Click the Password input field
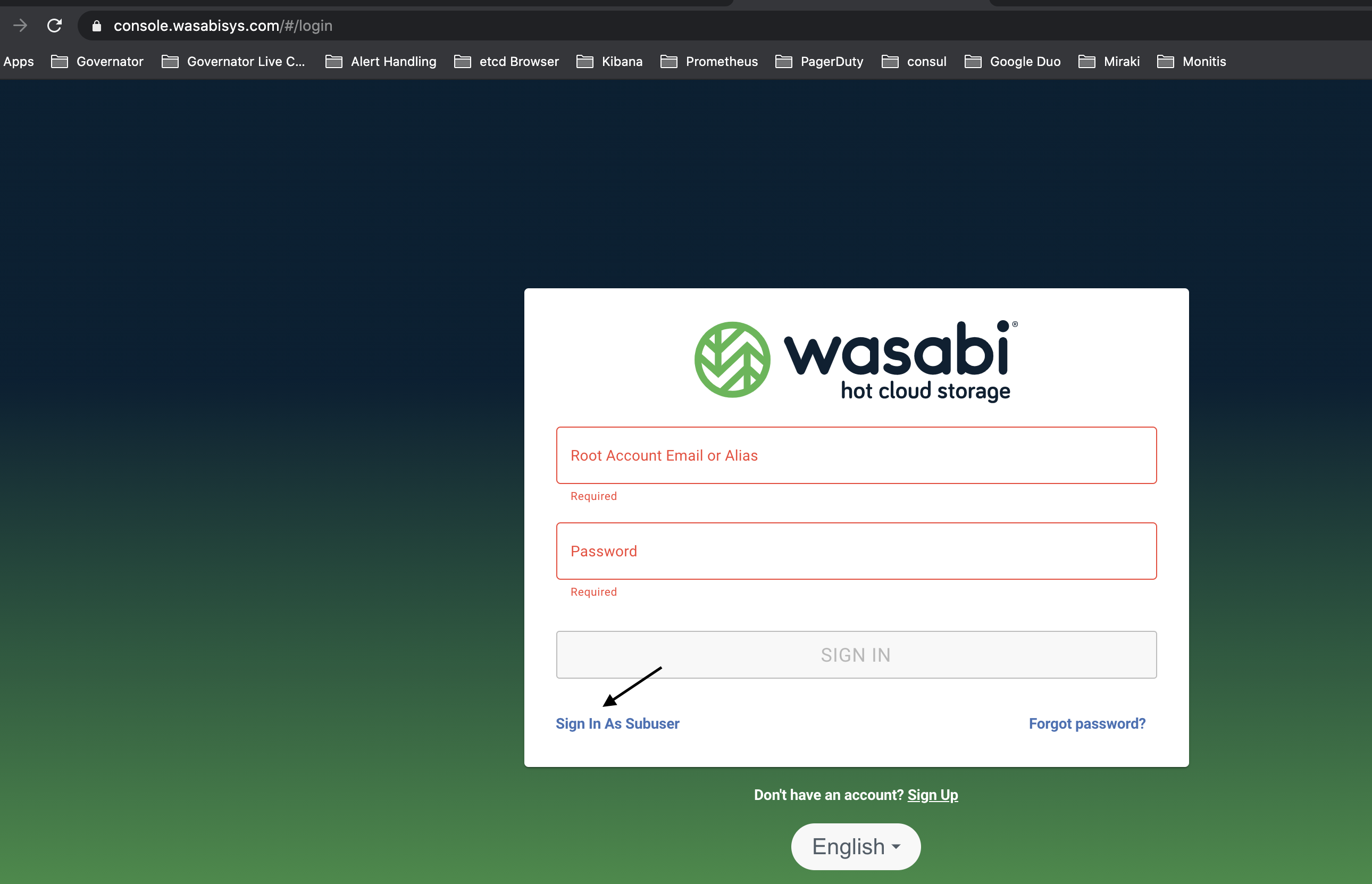 (x=856, y=550)
